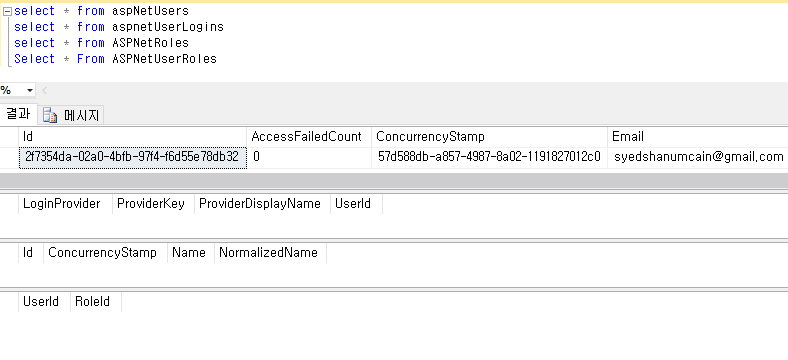The width and height of the screenshot is (788, 360).
Task: Click the 메시지 tab icon
Action: (x=50, y=115)
